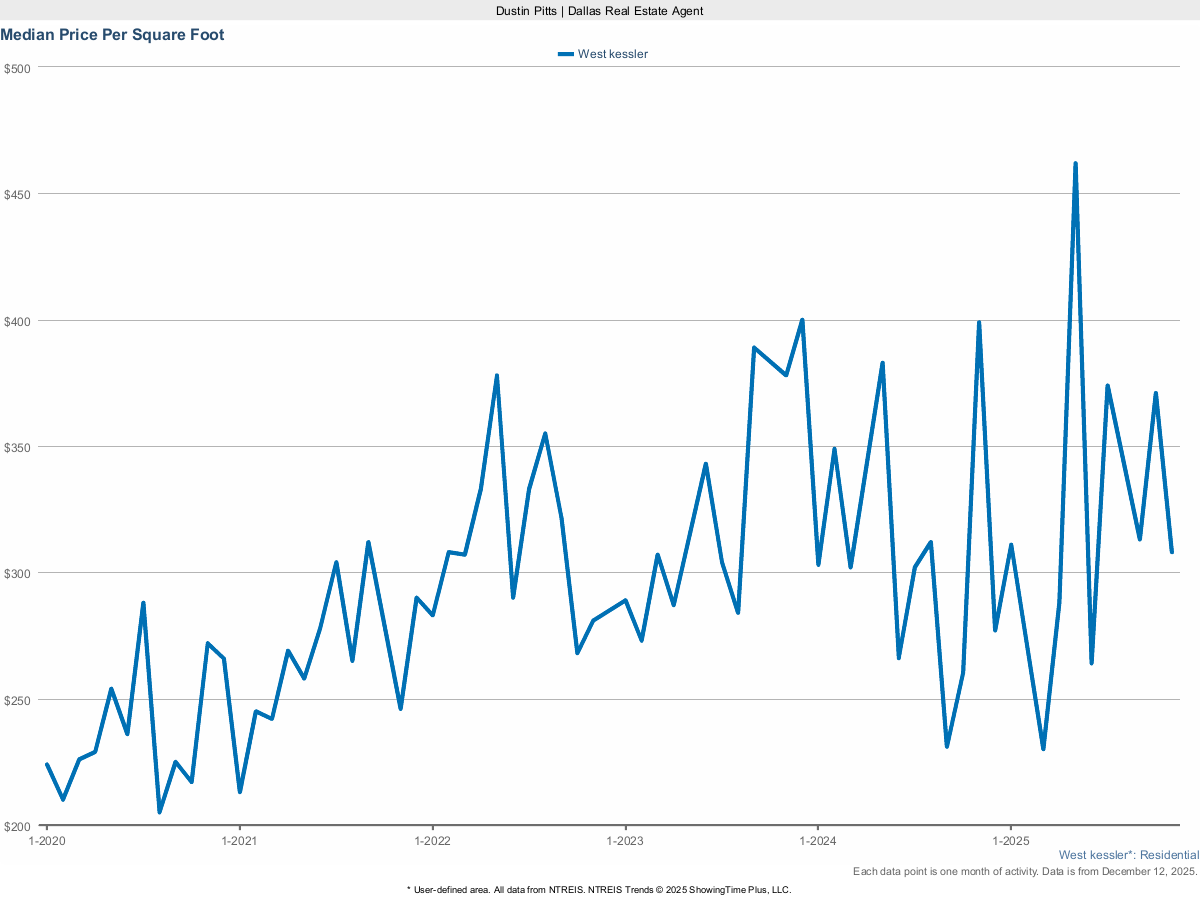1200x900 pixels.
Task: Click the first data point at 1-2020
Action: (x=44, y=764)
